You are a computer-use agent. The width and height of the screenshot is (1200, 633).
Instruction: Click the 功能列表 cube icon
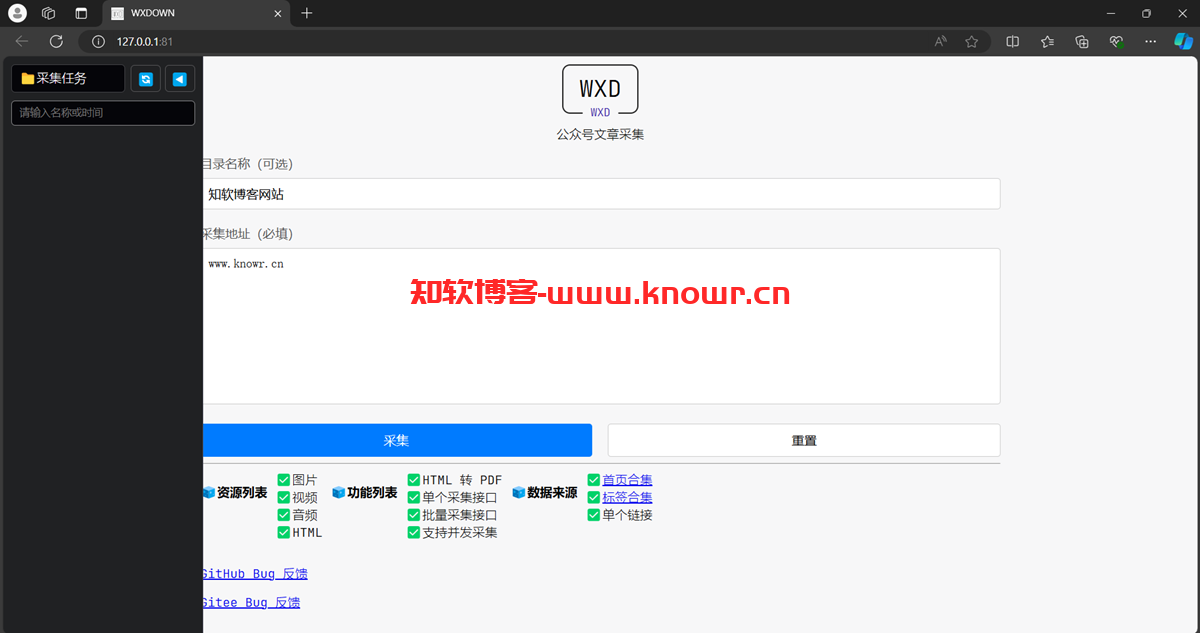pos(339,493)
